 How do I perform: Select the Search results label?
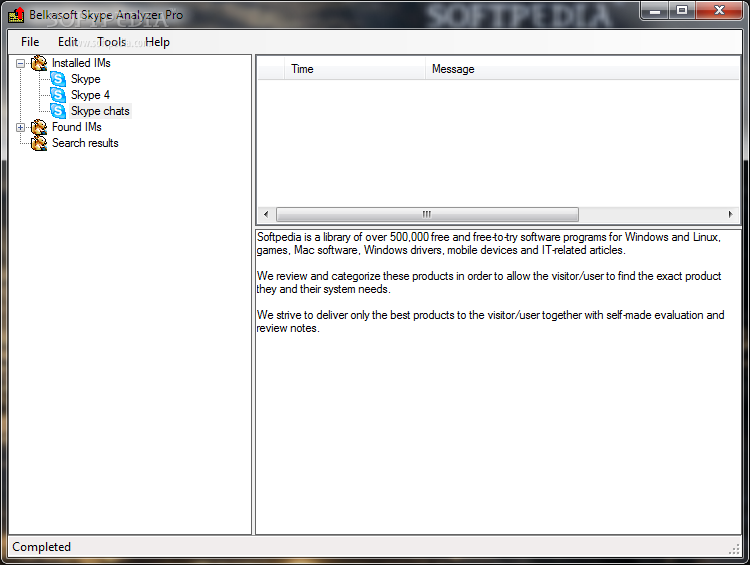click(x=85, y=143)
